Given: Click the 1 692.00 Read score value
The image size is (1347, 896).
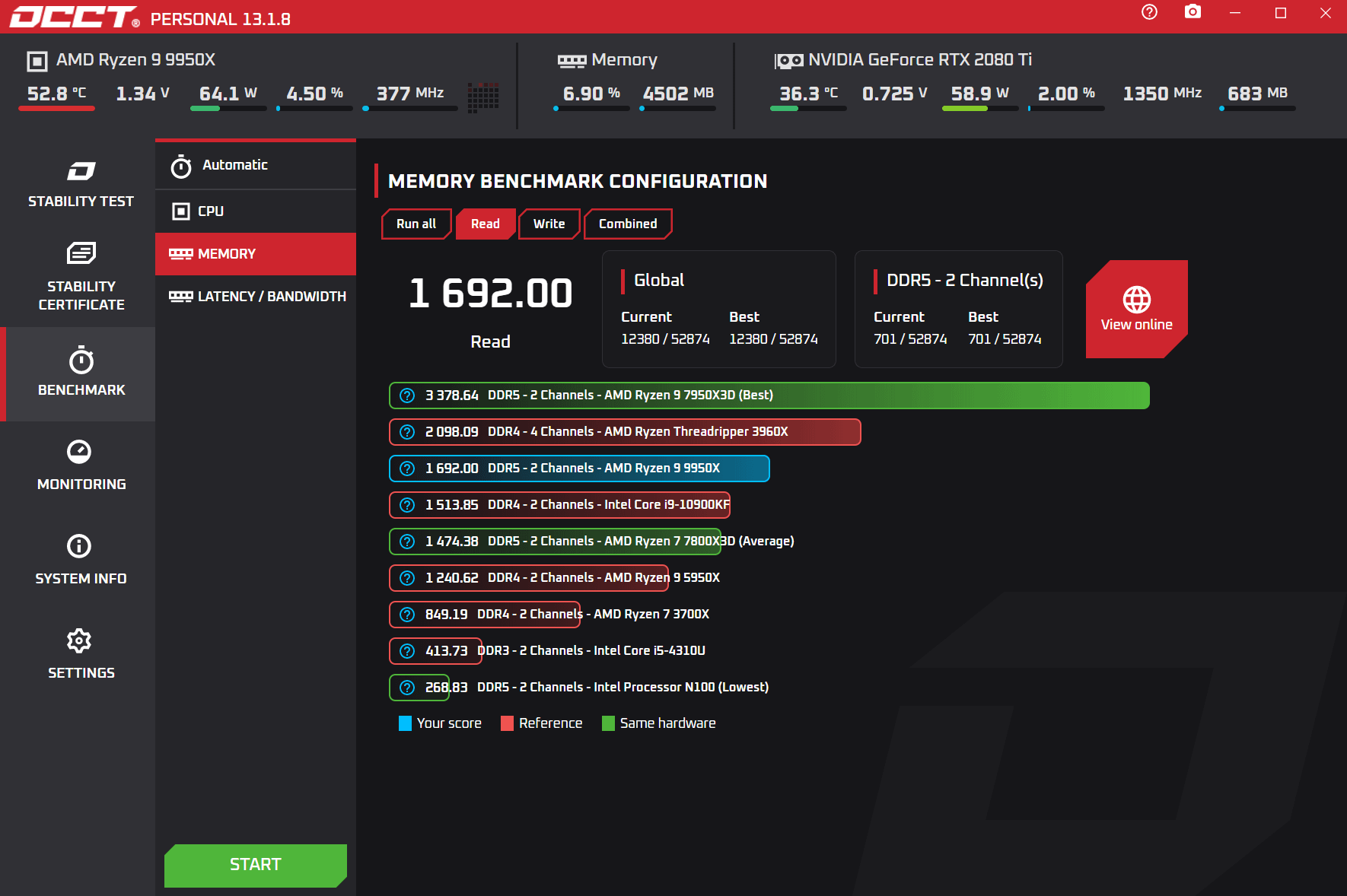Looking at the screenshot, I should pyautogui.click(x=490, y=294).
